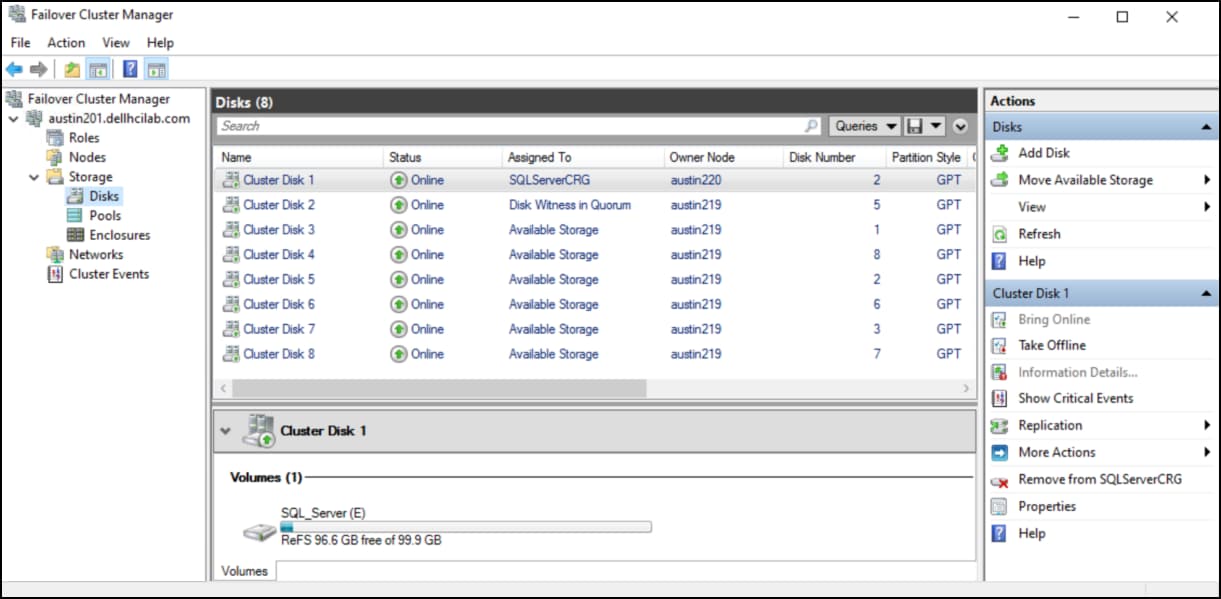Open the Action menu
This screenshot has width=1221, height=599.
click(66, 43)
